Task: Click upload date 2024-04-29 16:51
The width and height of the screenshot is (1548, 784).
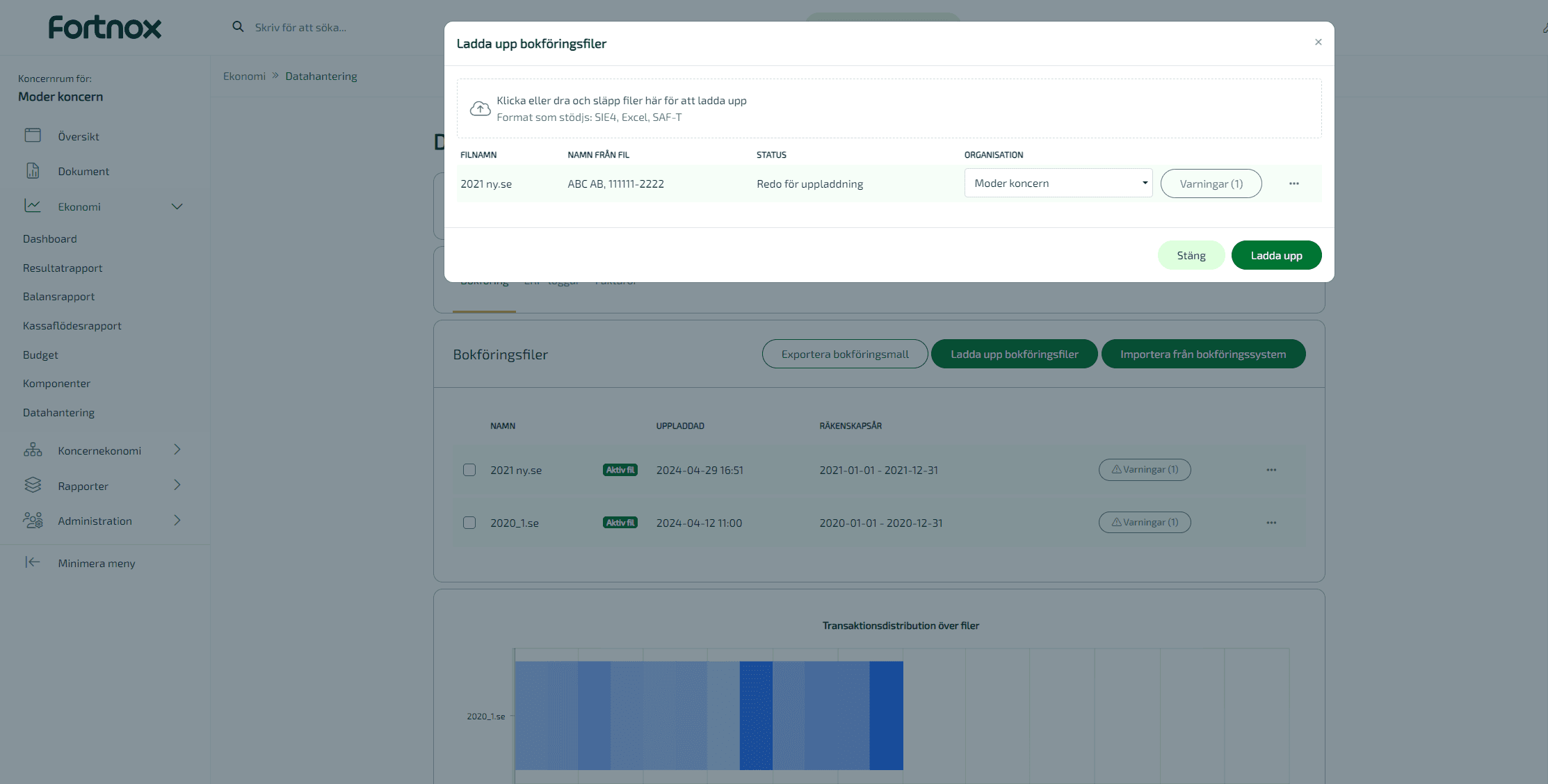Action: pyautogui.click(x=700, y=471)
